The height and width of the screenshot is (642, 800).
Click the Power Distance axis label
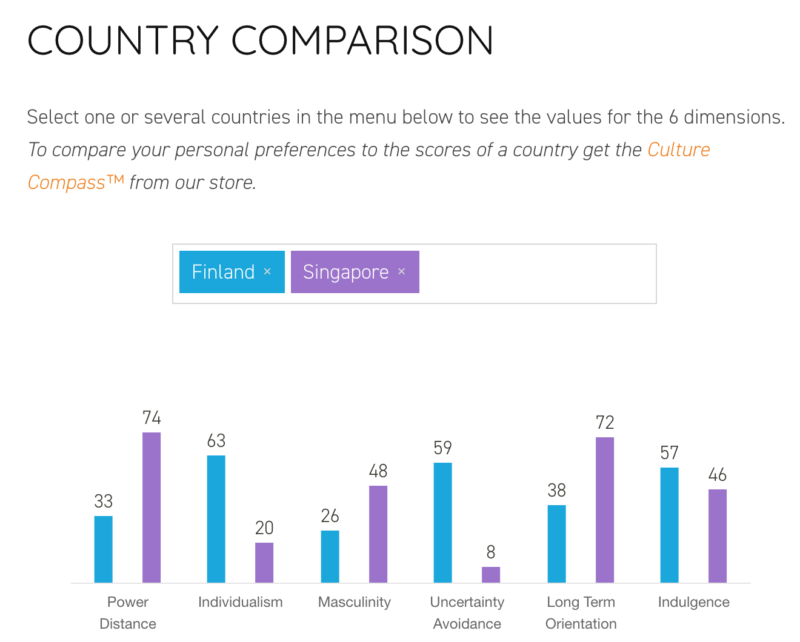click(128, 613)
